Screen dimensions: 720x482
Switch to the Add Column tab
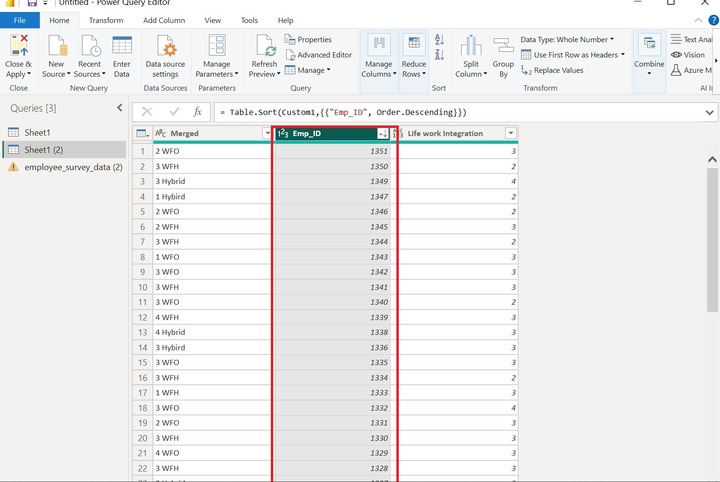pos(163,20)
